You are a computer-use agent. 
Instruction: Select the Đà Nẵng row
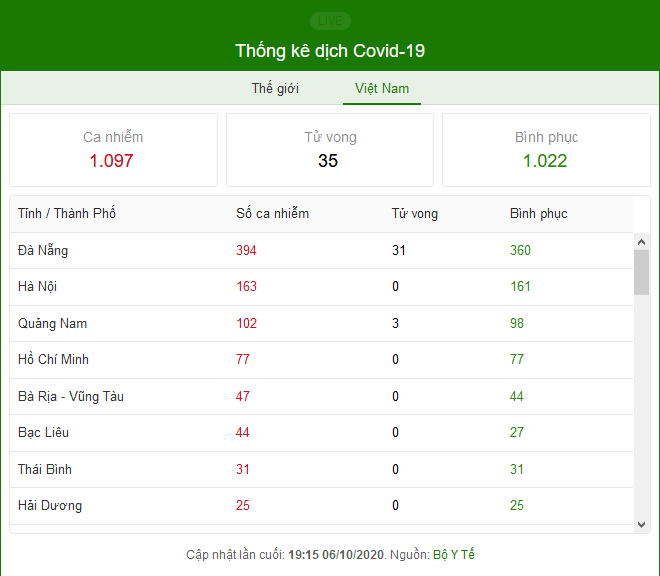322,251
